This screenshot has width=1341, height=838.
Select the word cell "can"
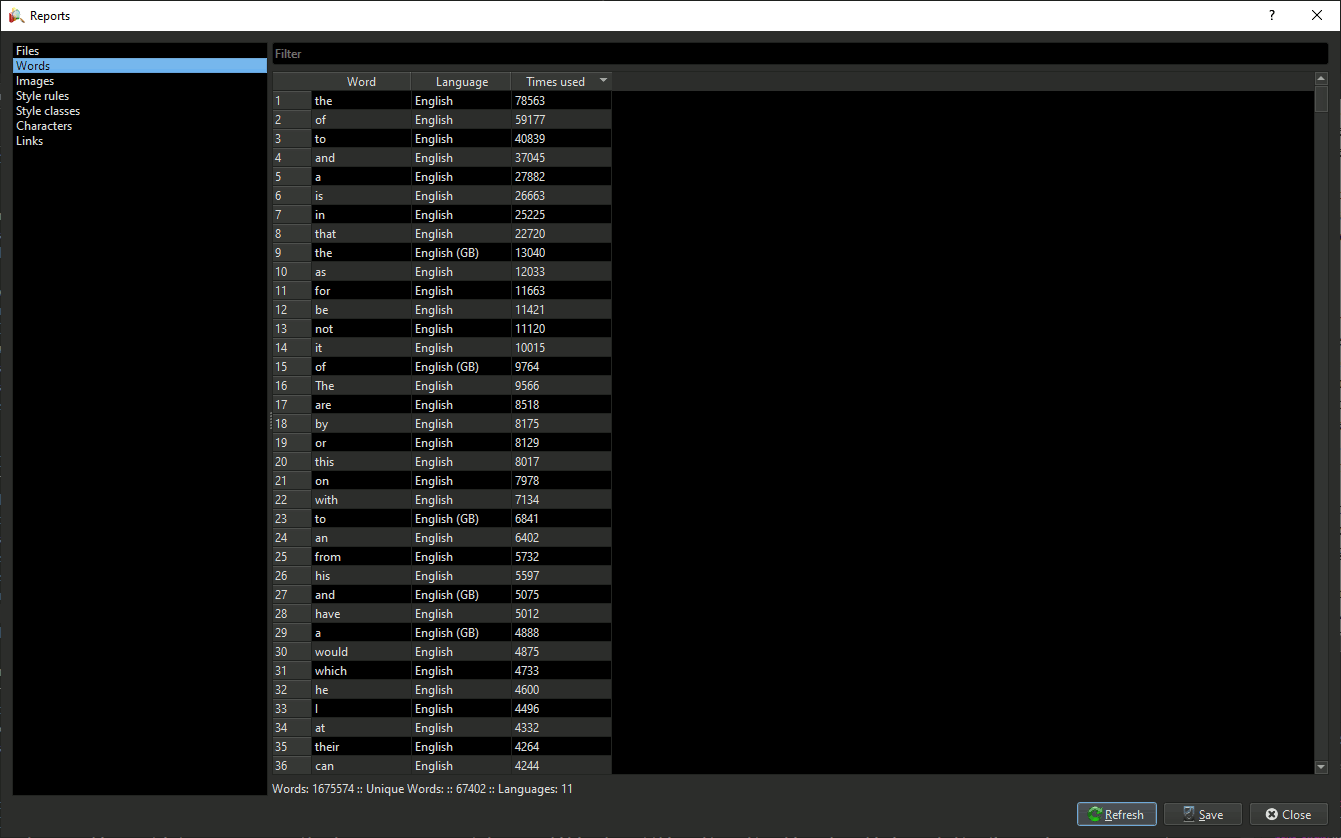[361, 766]
